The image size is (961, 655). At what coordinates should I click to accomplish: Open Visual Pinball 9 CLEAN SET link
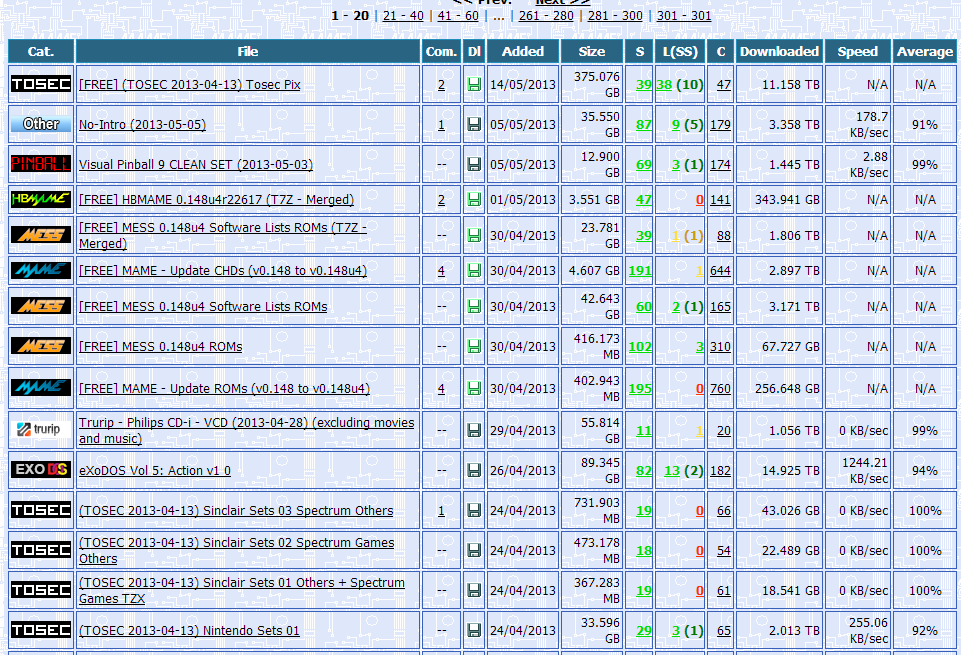[196, 164]
